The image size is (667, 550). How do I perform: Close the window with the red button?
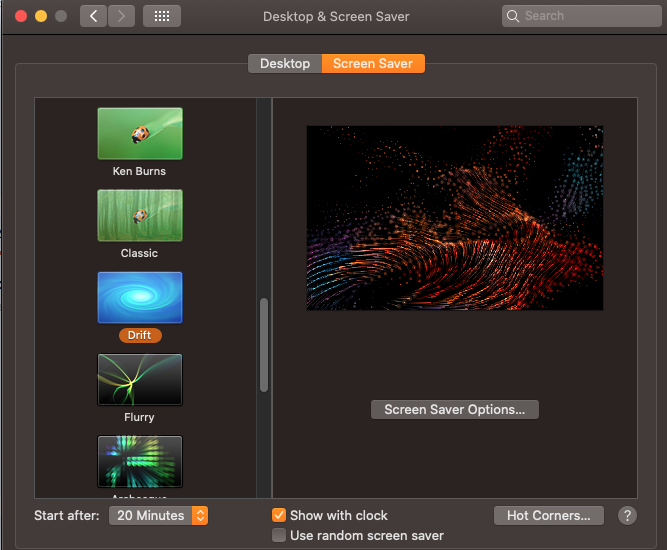21,16
